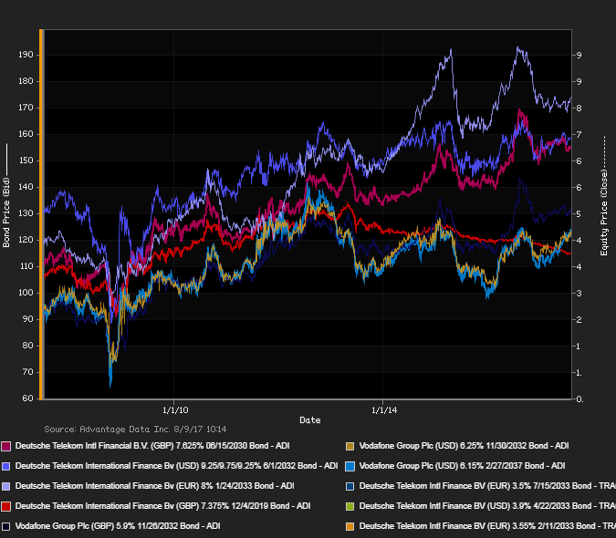Select legend label Deutsche Telekom (EUR) 3.55% 2/11/2033

(x=487, y=526)
